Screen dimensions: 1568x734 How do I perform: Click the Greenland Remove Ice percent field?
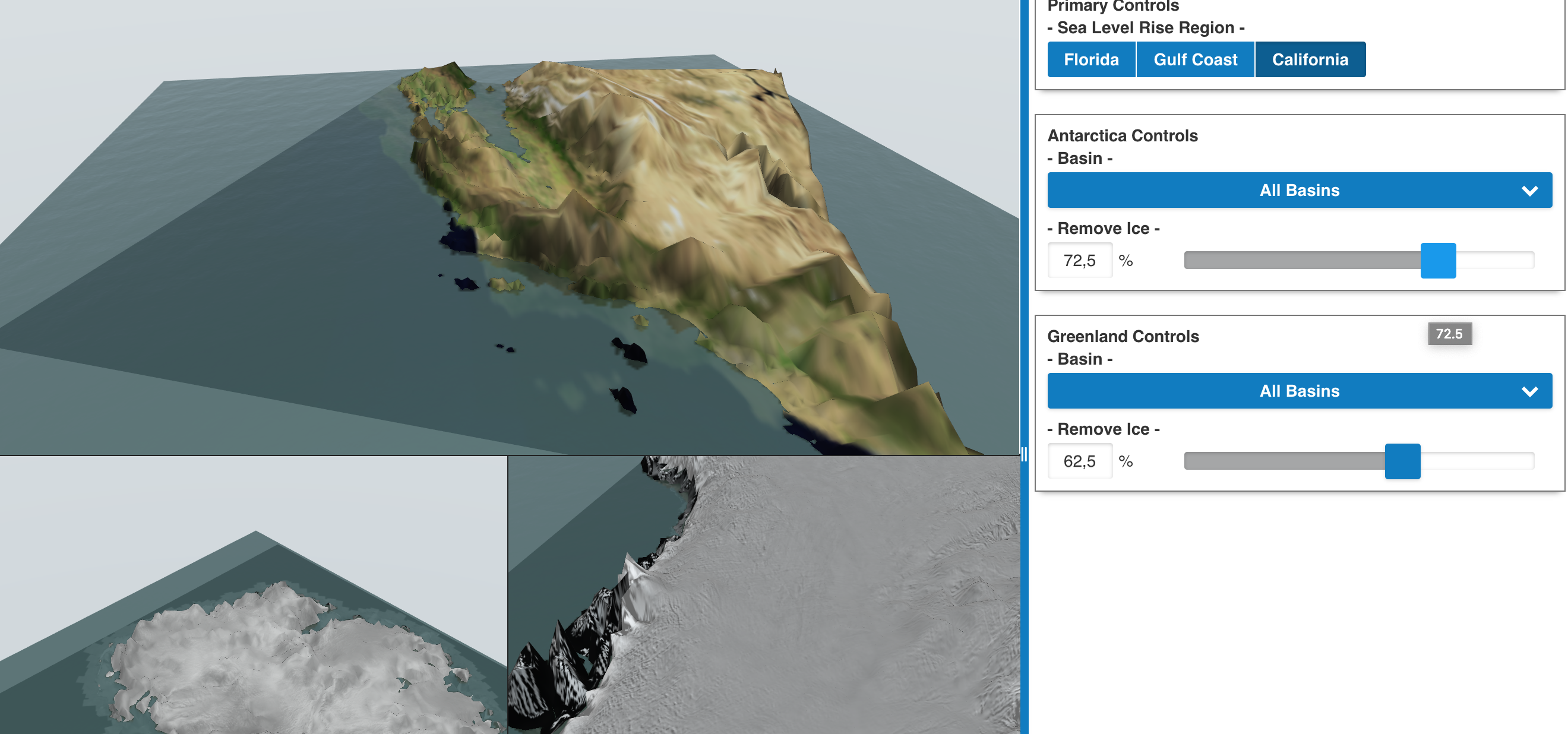[x=1079, y=461]
